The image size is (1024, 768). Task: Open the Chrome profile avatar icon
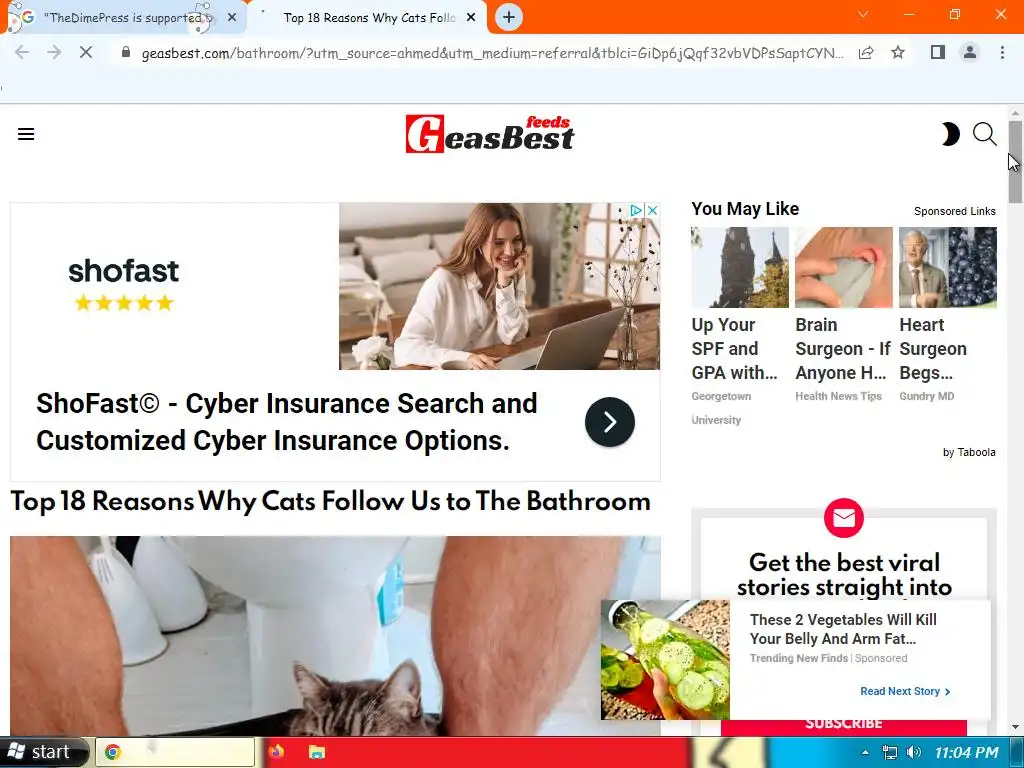(970, 52)
